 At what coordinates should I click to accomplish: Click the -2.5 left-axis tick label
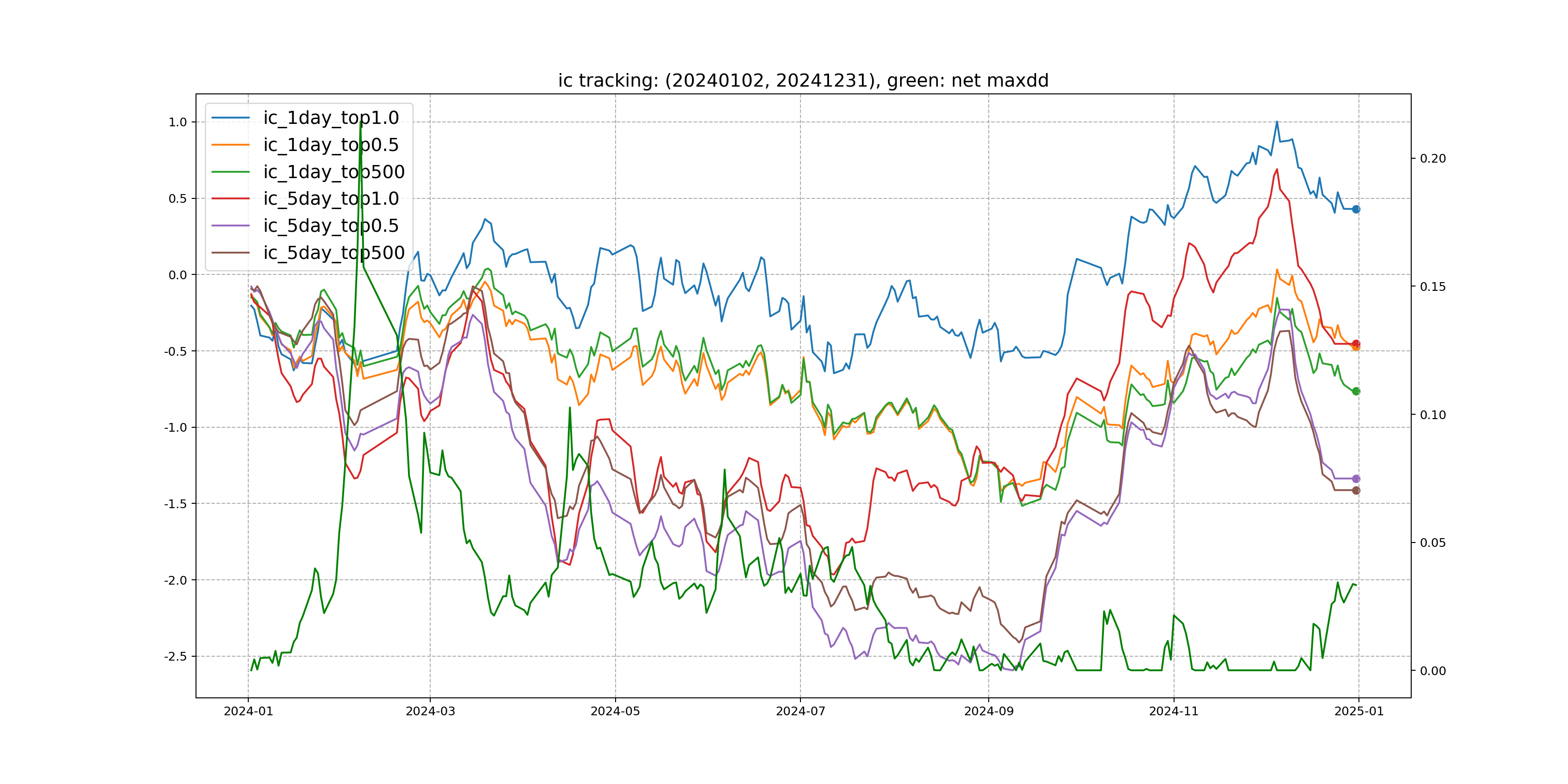click(x=175, y=656)
